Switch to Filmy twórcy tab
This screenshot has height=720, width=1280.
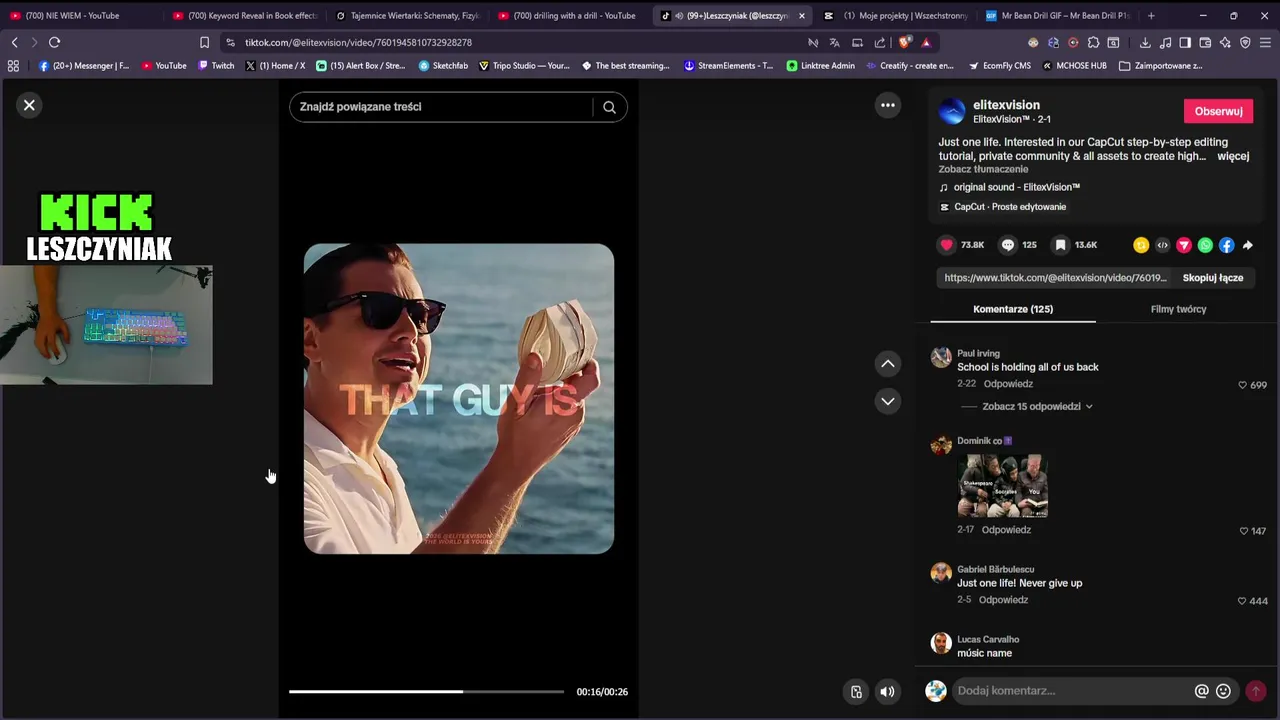[1178, 309]
